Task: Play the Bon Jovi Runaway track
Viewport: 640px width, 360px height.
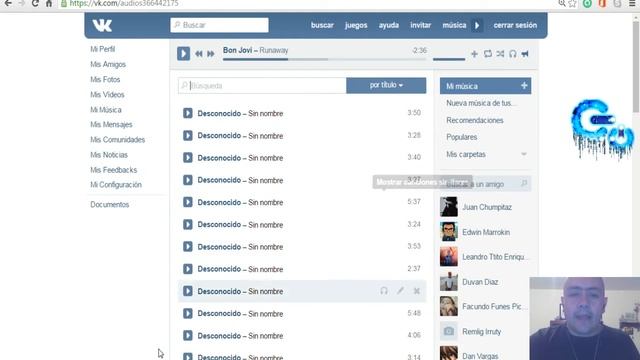Action: [183, 53]
